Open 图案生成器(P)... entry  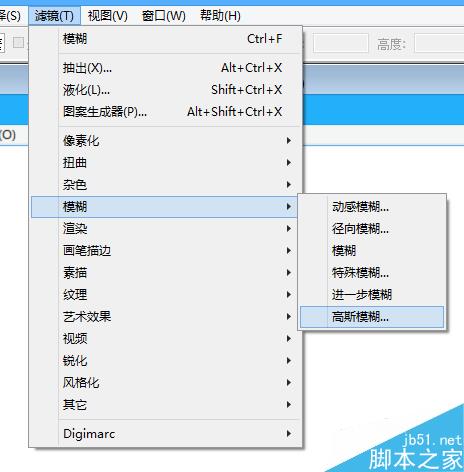click(166, 112)
